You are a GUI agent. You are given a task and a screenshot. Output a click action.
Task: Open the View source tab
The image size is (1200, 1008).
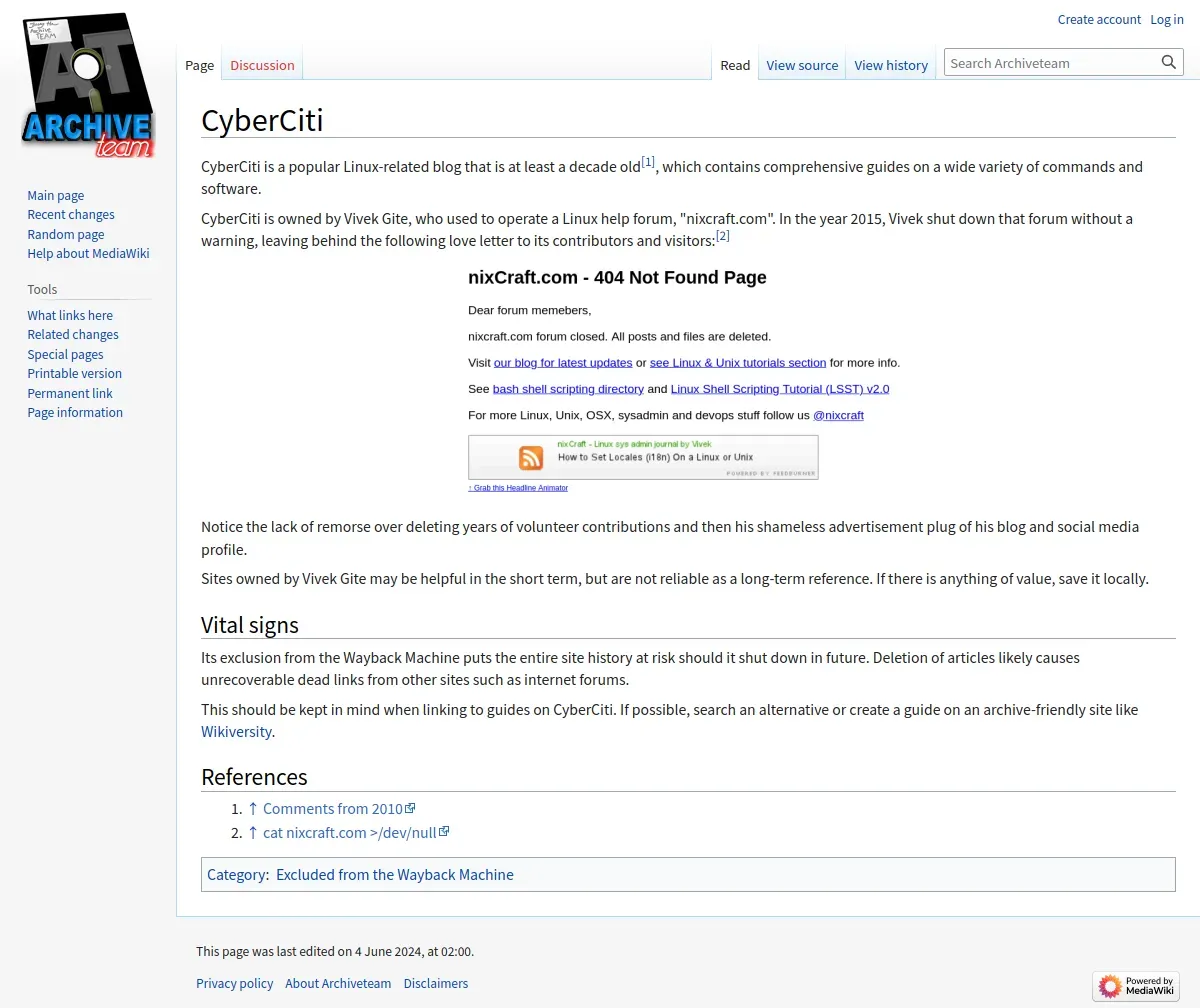point(802,65)
